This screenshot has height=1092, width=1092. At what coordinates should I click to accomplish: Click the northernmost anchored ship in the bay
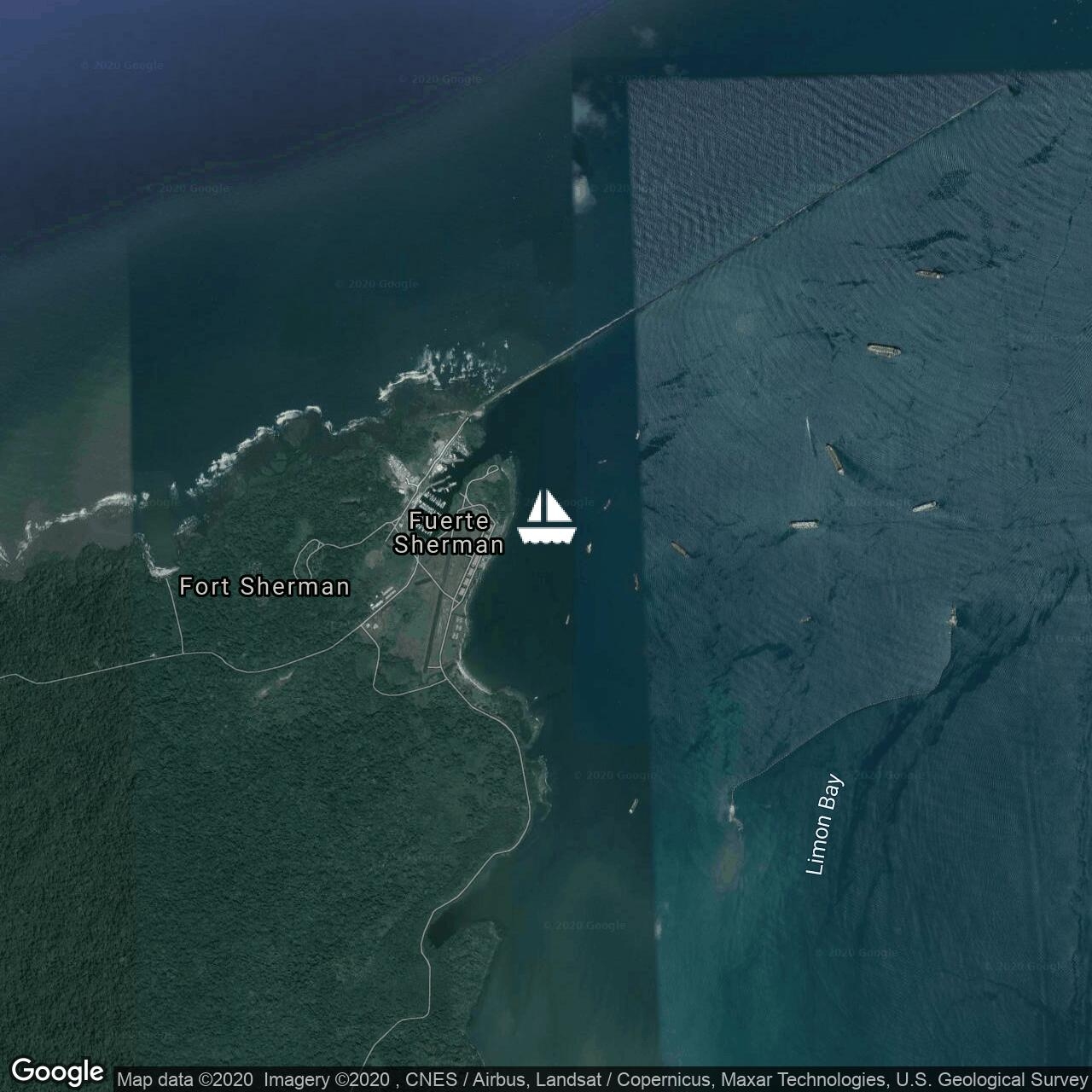[930, 275]
